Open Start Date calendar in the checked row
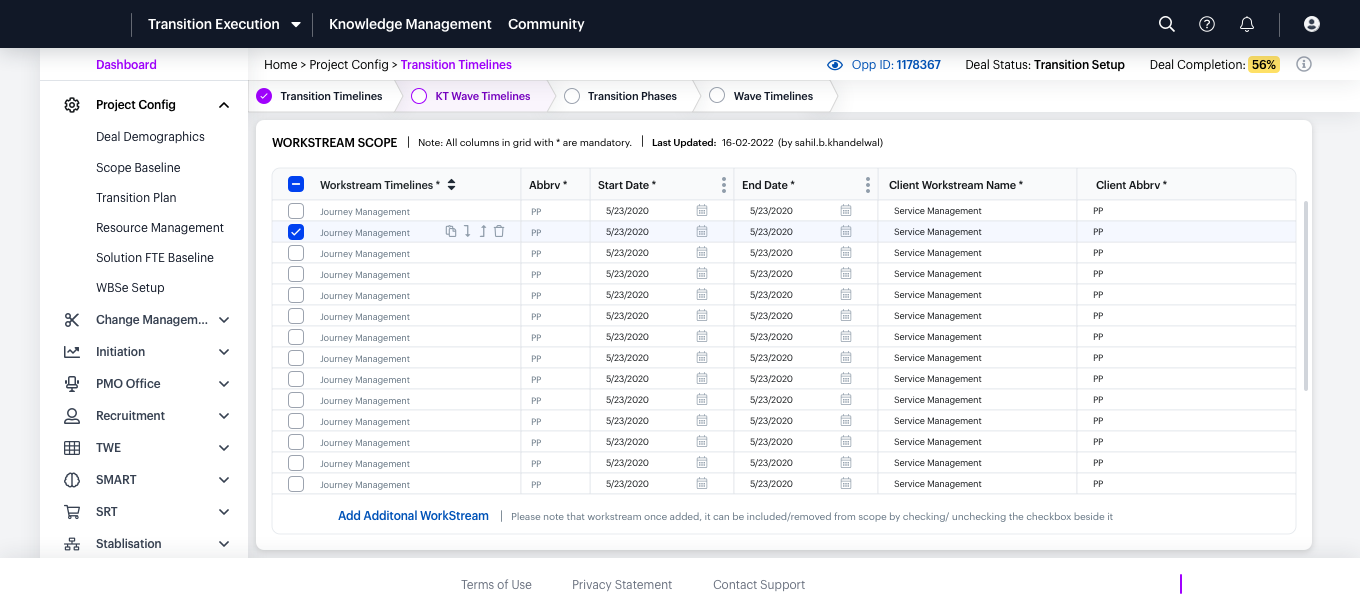Image resolution: width=1360 pixels, height=606 pixels. (702, 232)
